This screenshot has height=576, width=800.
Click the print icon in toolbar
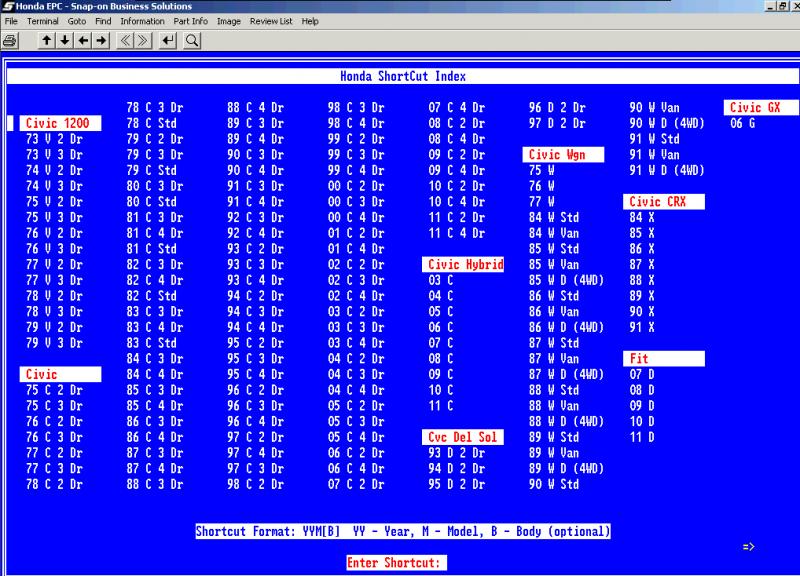click(x=10, y=41)
